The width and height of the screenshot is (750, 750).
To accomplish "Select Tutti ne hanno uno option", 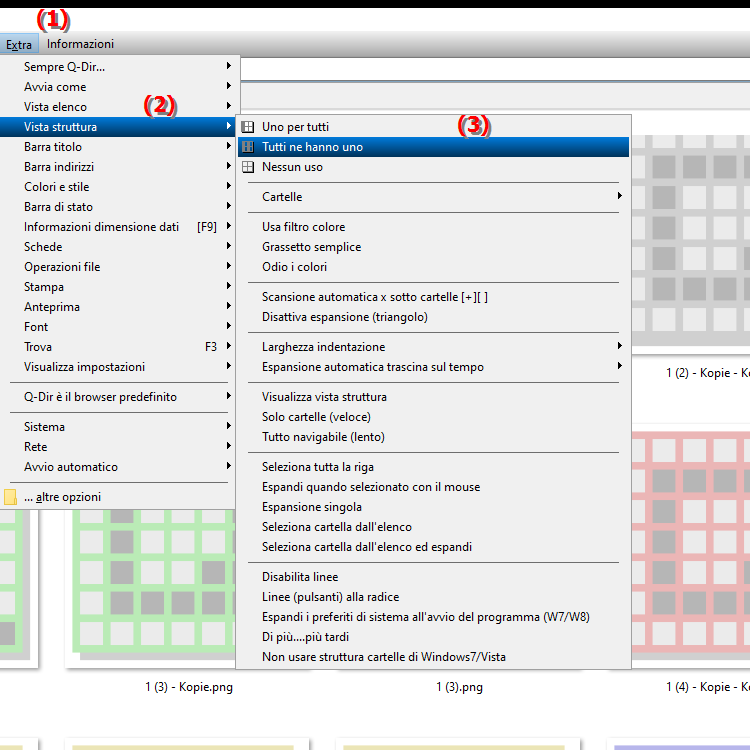I will 433,147.
